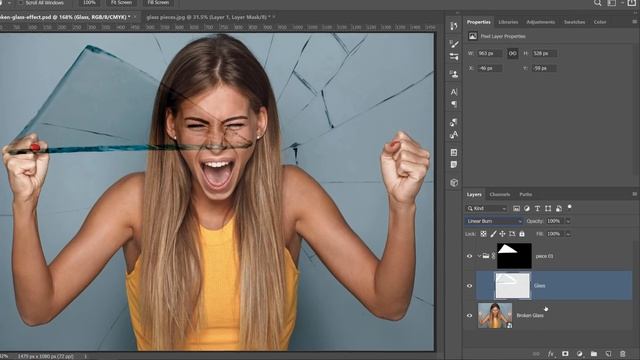640x360 pixels.
Task: Switch to the Paths tab
Action: tap(526, 195)
